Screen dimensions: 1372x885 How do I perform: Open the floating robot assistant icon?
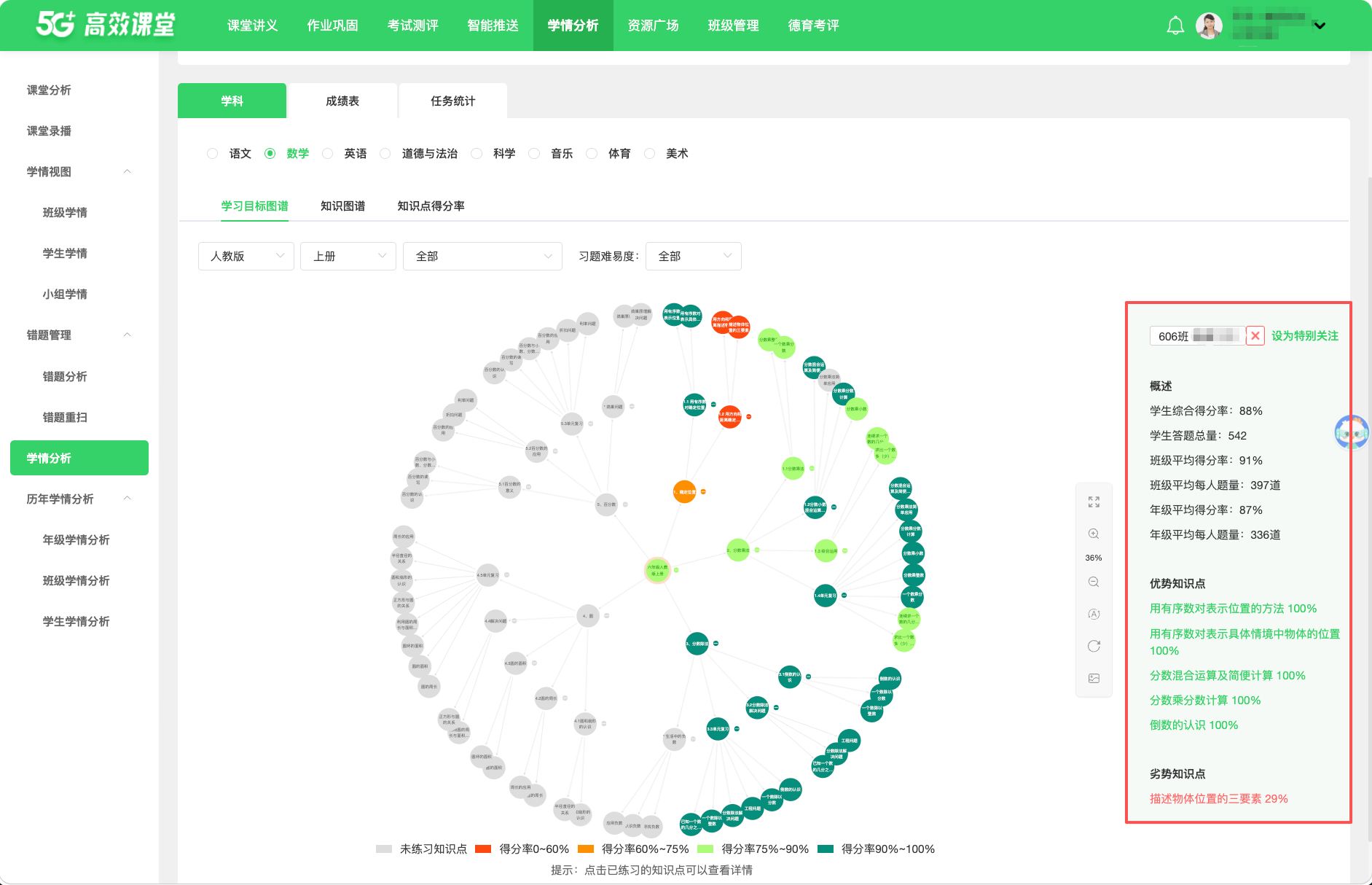coord(1352,432)
